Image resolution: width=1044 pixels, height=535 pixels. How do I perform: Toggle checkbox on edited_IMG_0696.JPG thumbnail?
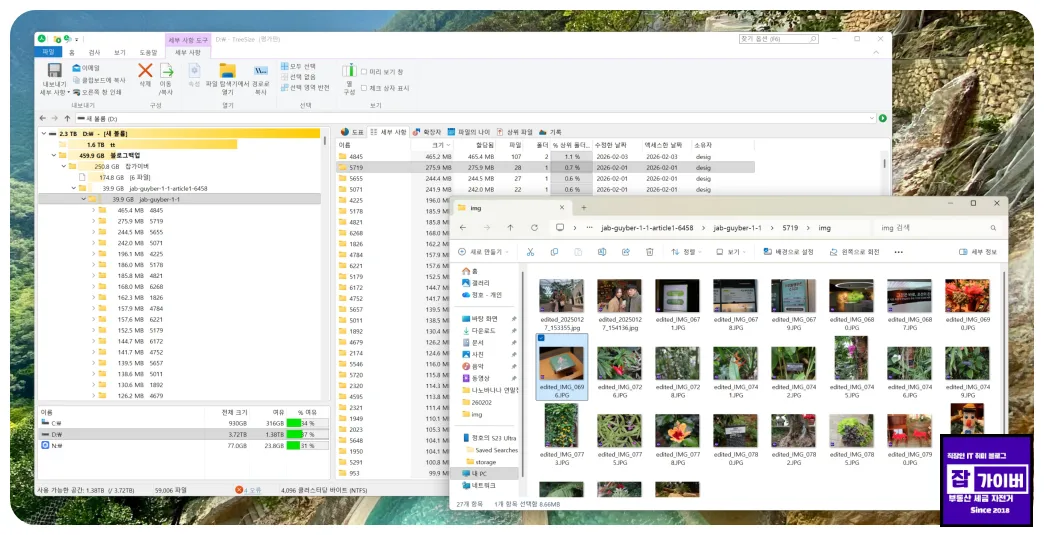[541, 338]
